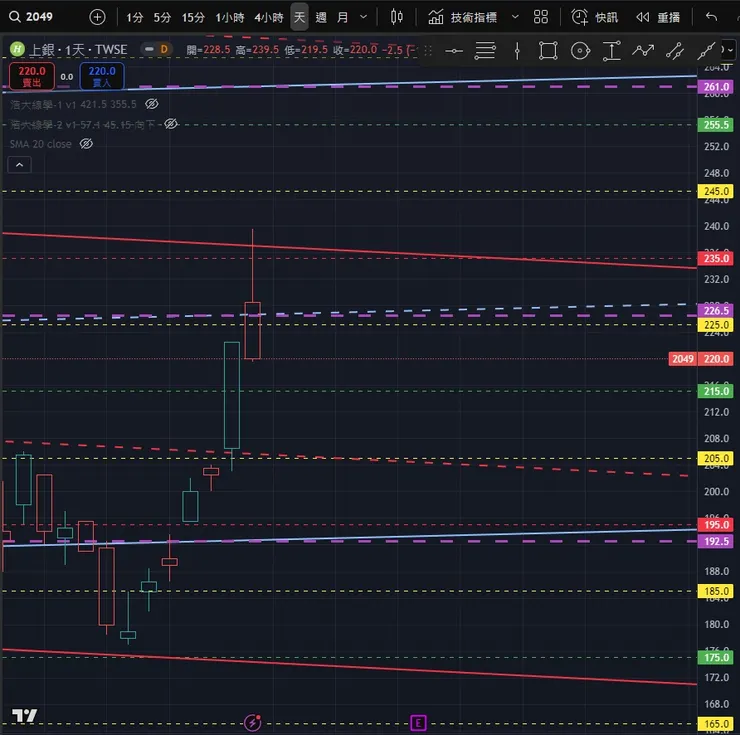
Task: Click the 215.0 green price label
Action: coord(715,391)
